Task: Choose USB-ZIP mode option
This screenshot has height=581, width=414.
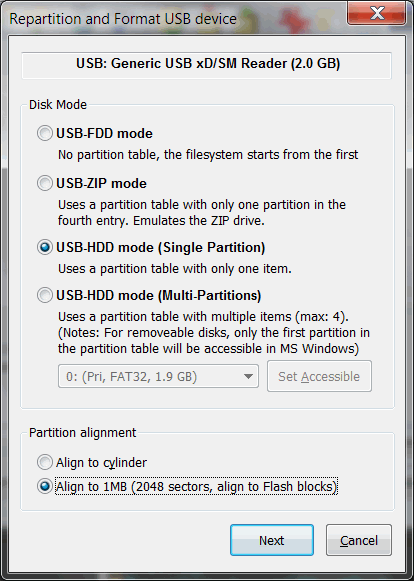Action: click(44, 183)
